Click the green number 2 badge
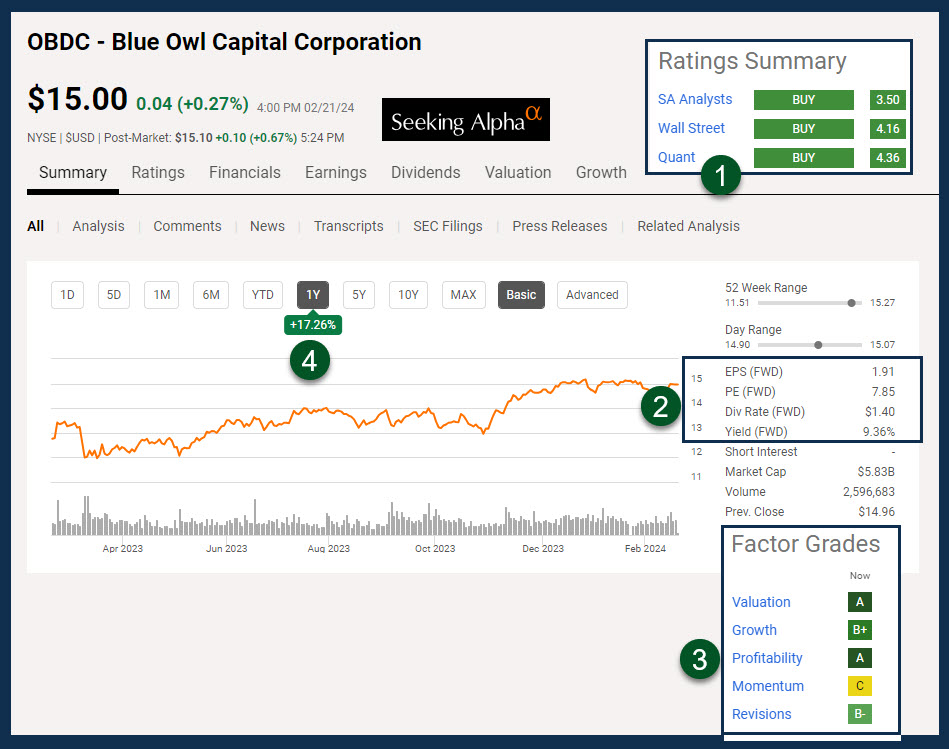The height and width of the screenshot is (749, 949). (x=661, y=406)
